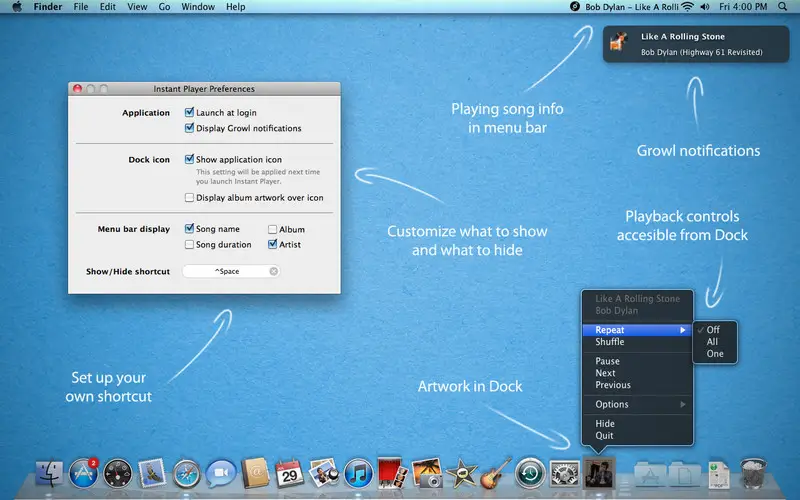The image size is (800, 500).
Task: Choose Quit in the Dock menu
Action: 637,436
